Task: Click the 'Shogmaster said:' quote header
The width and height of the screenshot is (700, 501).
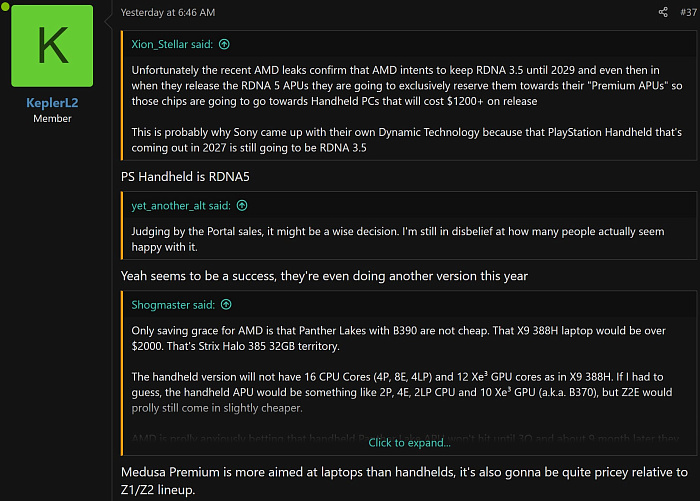Action: 174,304
